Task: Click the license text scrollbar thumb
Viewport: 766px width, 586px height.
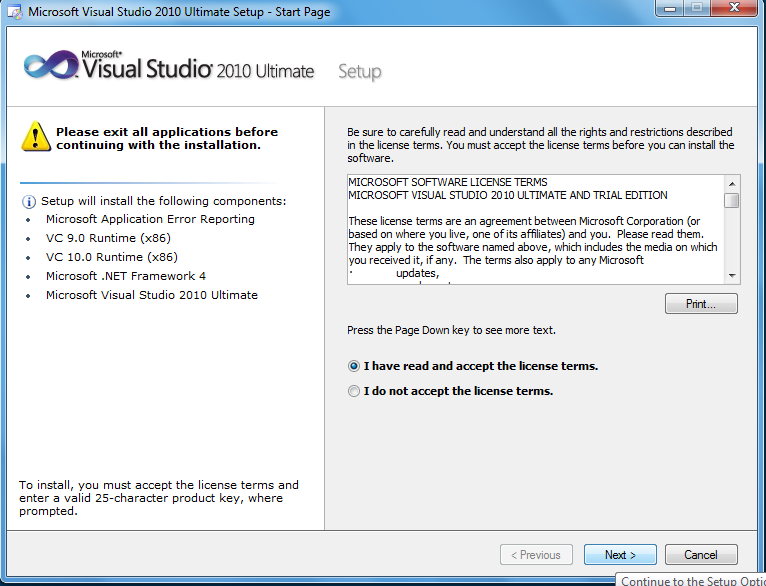Action: click(x=732, y=201)
